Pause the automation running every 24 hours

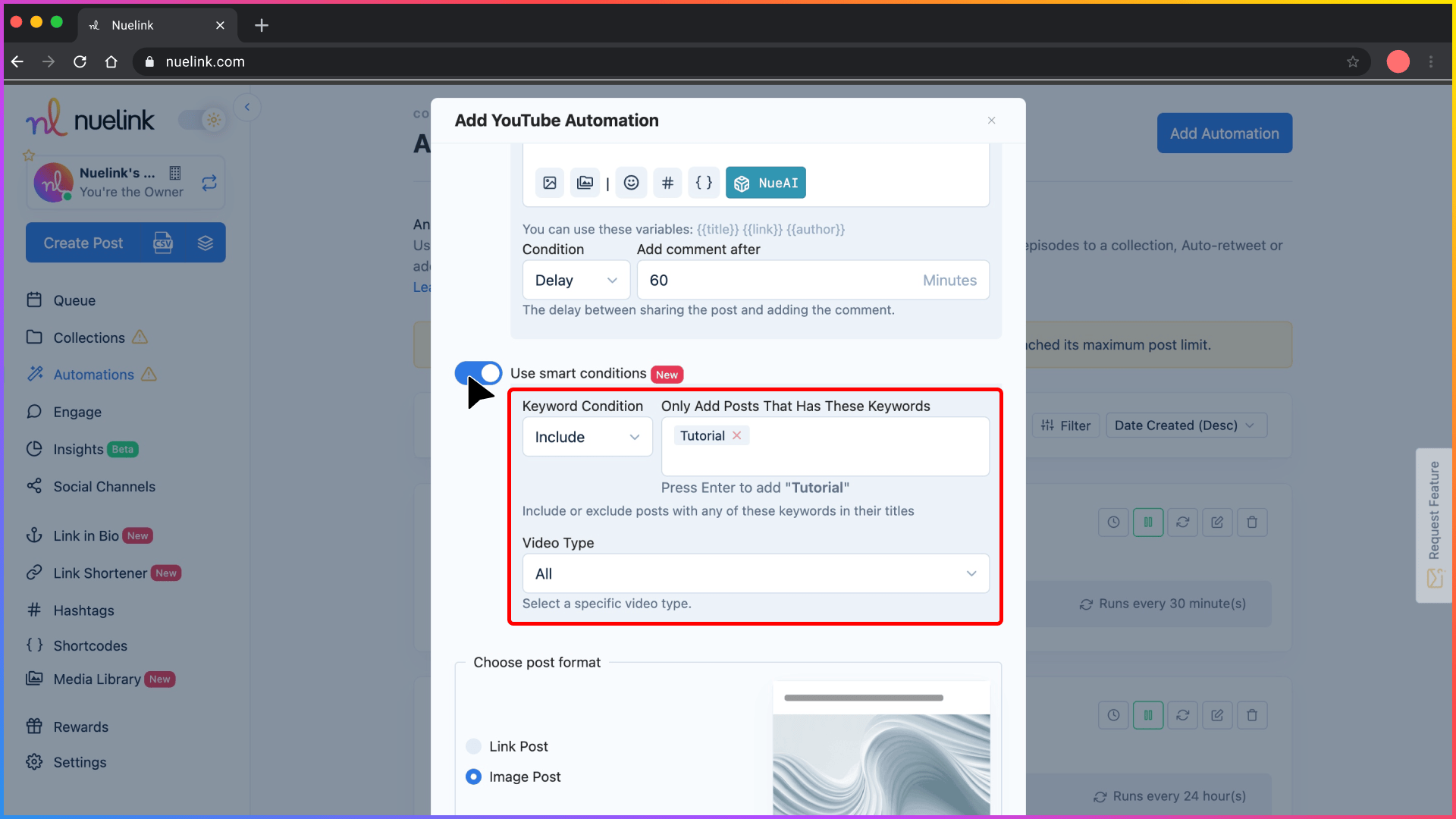[x=1148, y=715]
